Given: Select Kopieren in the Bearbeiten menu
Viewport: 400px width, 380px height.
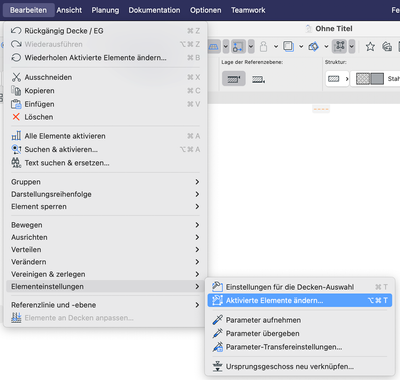Looking at the screenshot, I should coord(105,90).
